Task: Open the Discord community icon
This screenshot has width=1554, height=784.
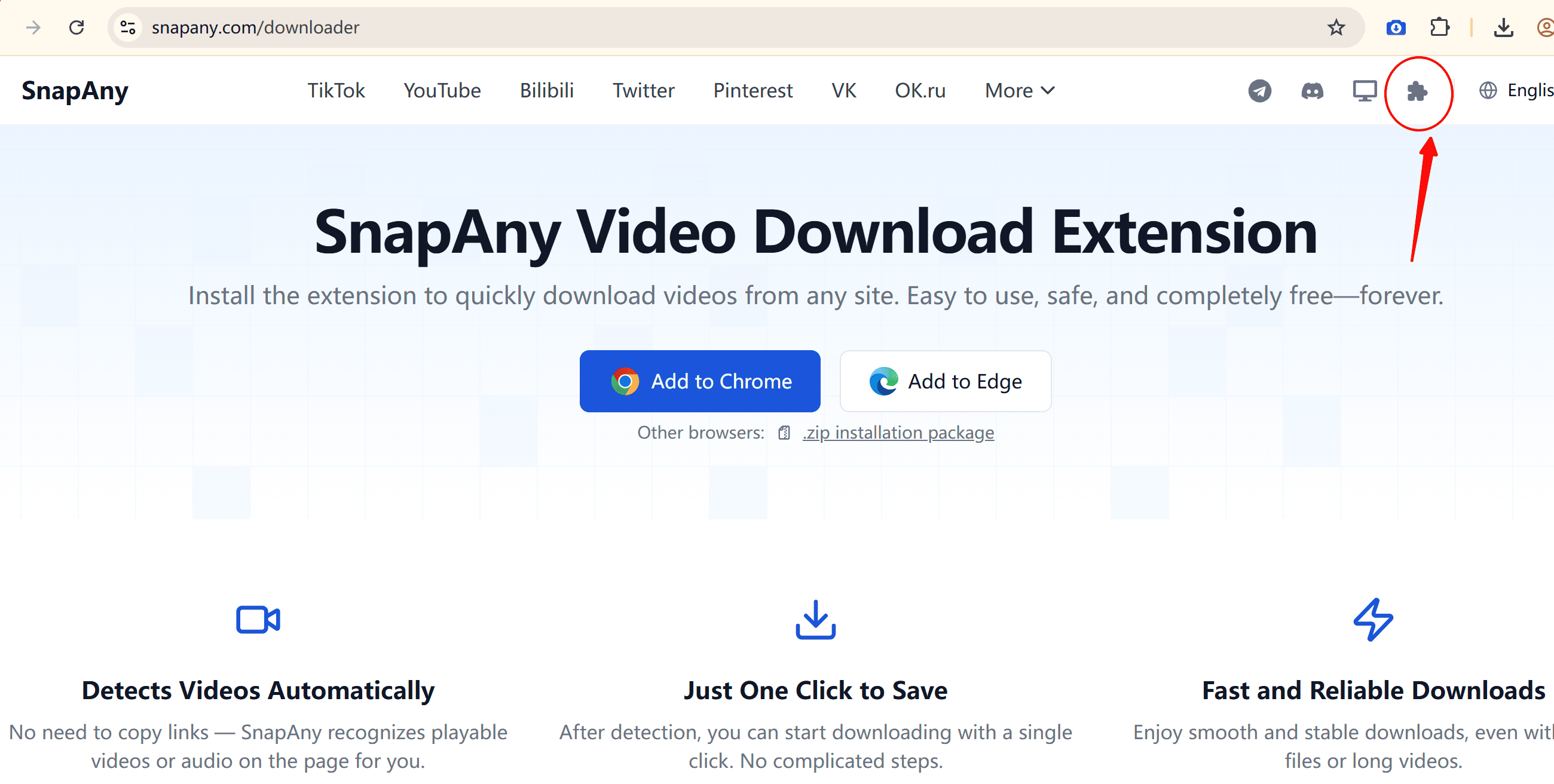Action: [x=1311, y=91]
